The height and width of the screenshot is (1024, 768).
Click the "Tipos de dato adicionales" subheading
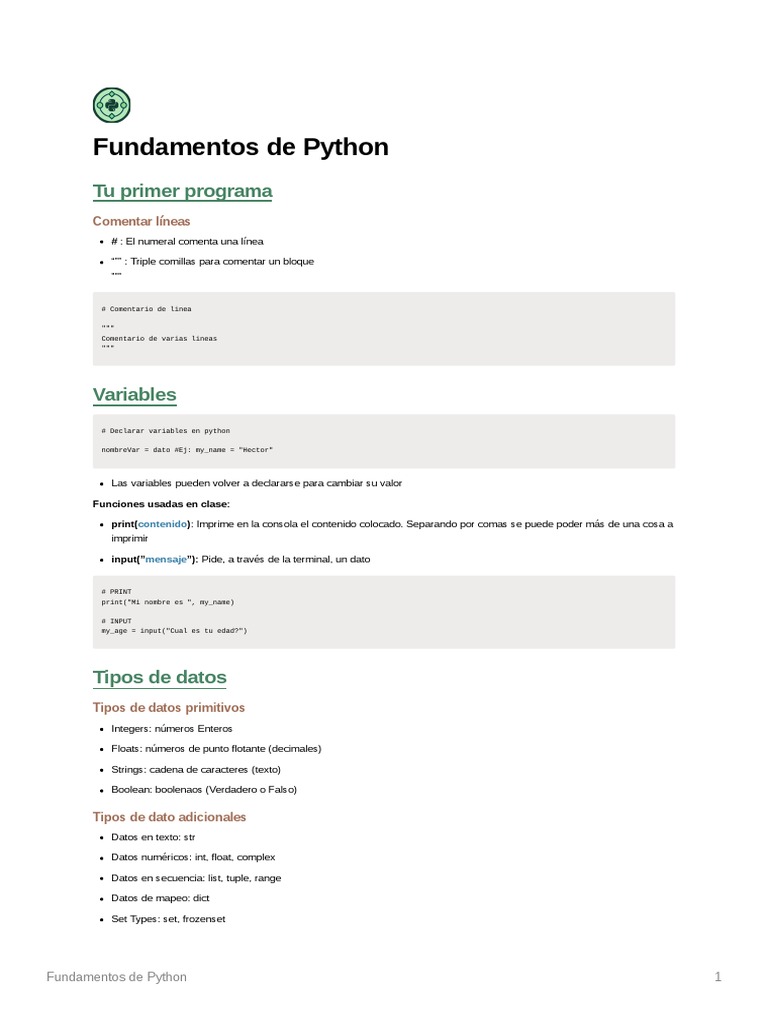[x=169, y=817]
